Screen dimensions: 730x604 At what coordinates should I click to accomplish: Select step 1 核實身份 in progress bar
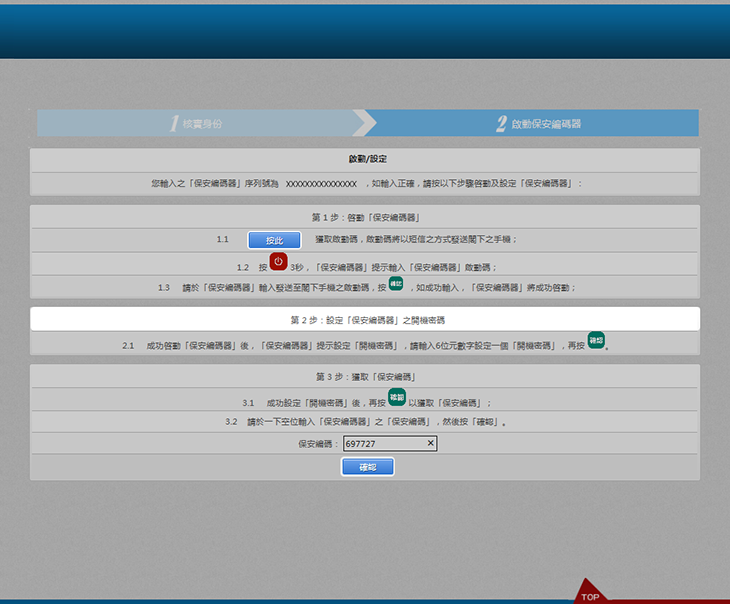[x=200, y=123]
